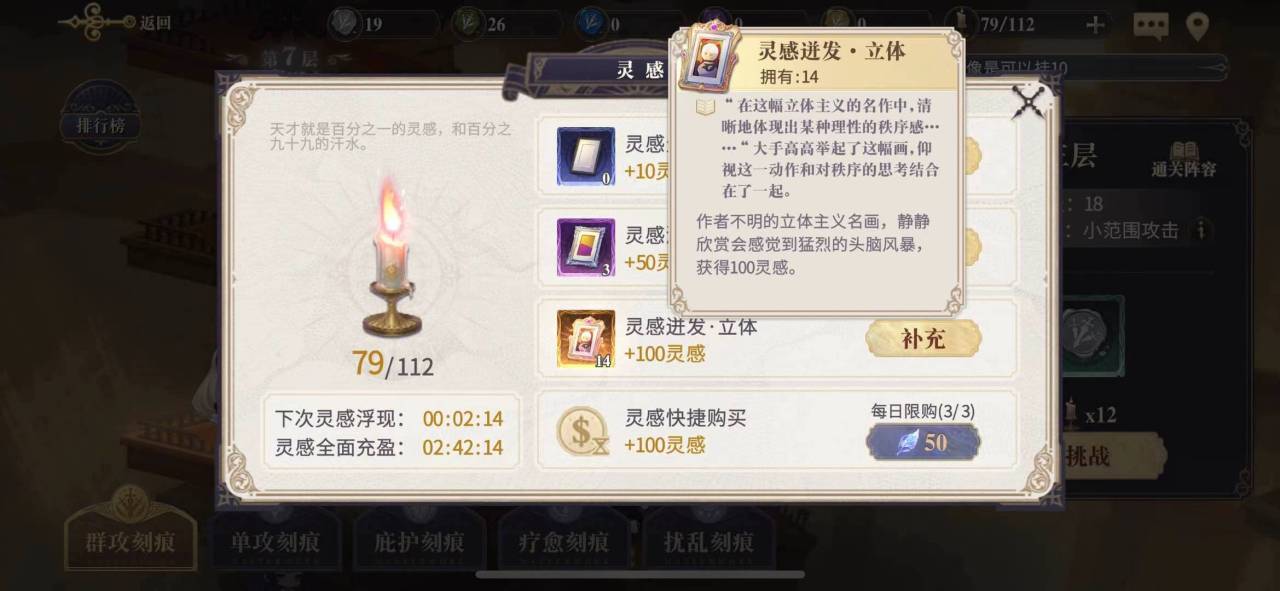Screen dimensions: 1280x591
Task: Tap the 灵感迸发·立体 item icon with 14
Action: point(586,340)
